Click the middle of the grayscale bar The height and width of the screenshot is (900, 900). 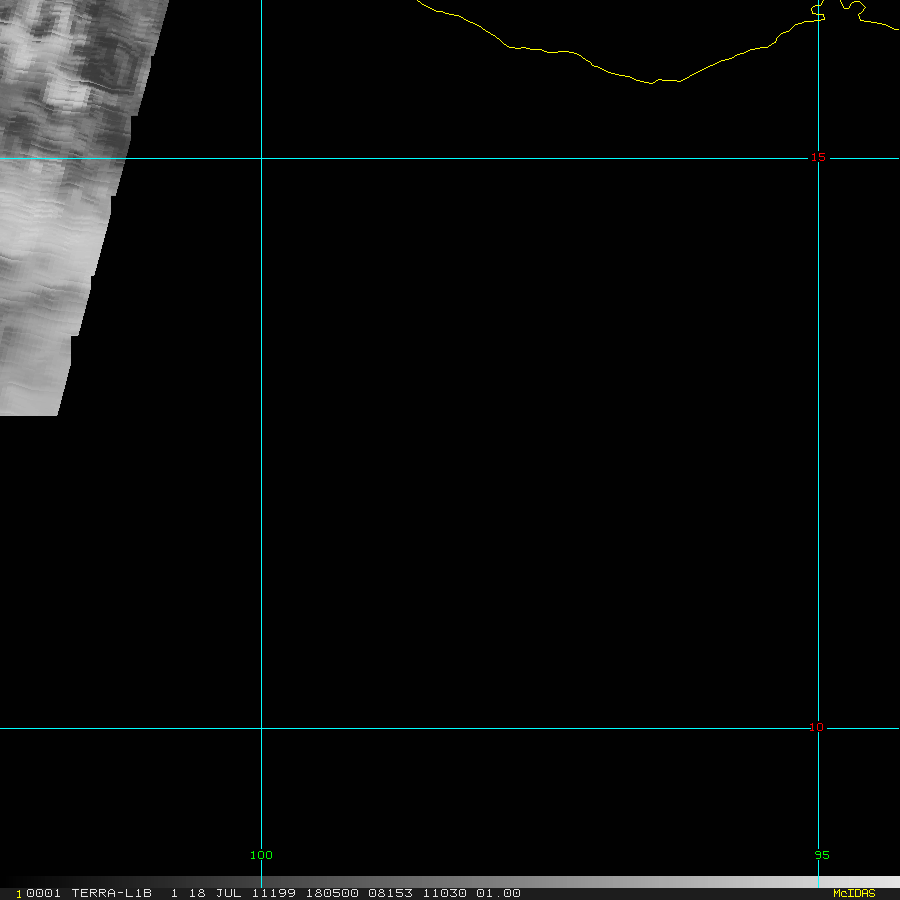(x=450, y=882)
